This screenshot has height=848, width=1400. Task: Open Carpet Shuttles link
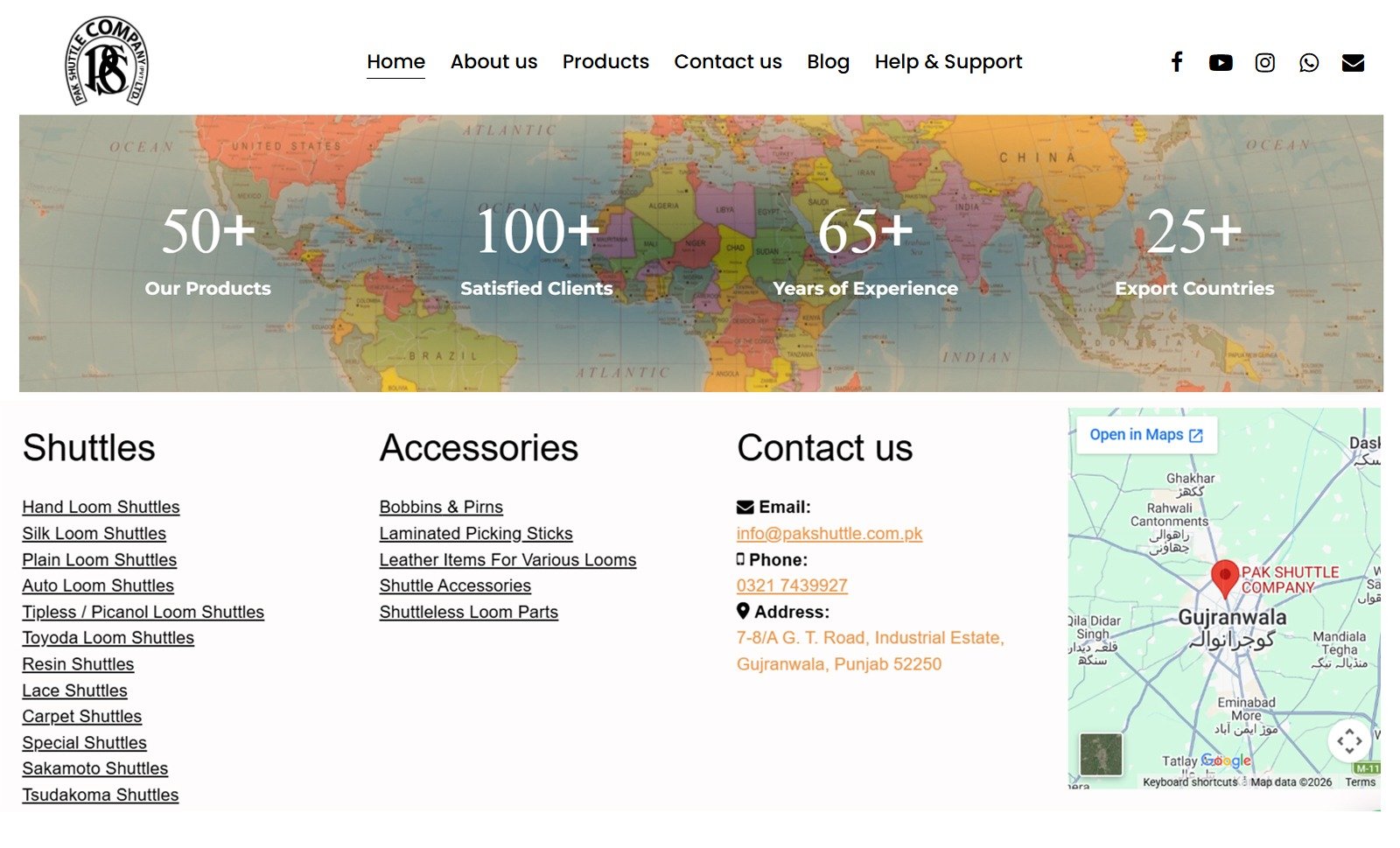[81, 717]
